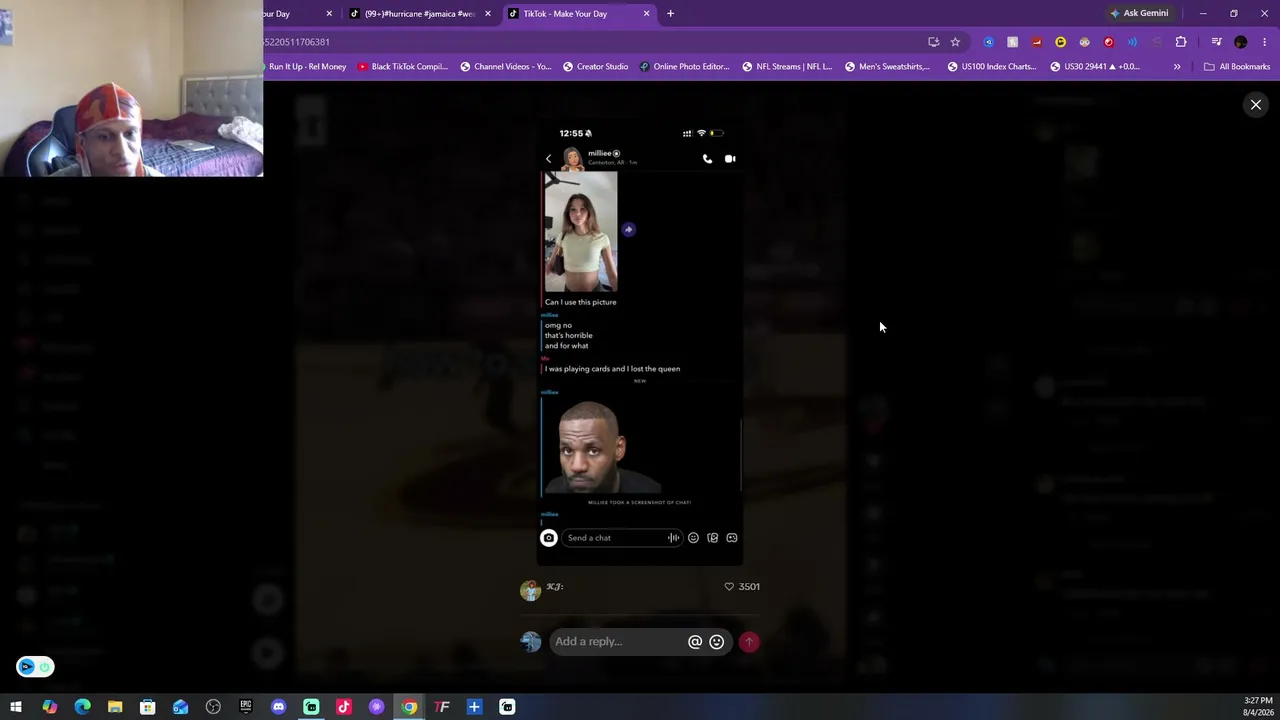This screenshot has height=720, width=1280.
Task: Open Microsoft Store from the taskbar
Action: coord(147,707)
